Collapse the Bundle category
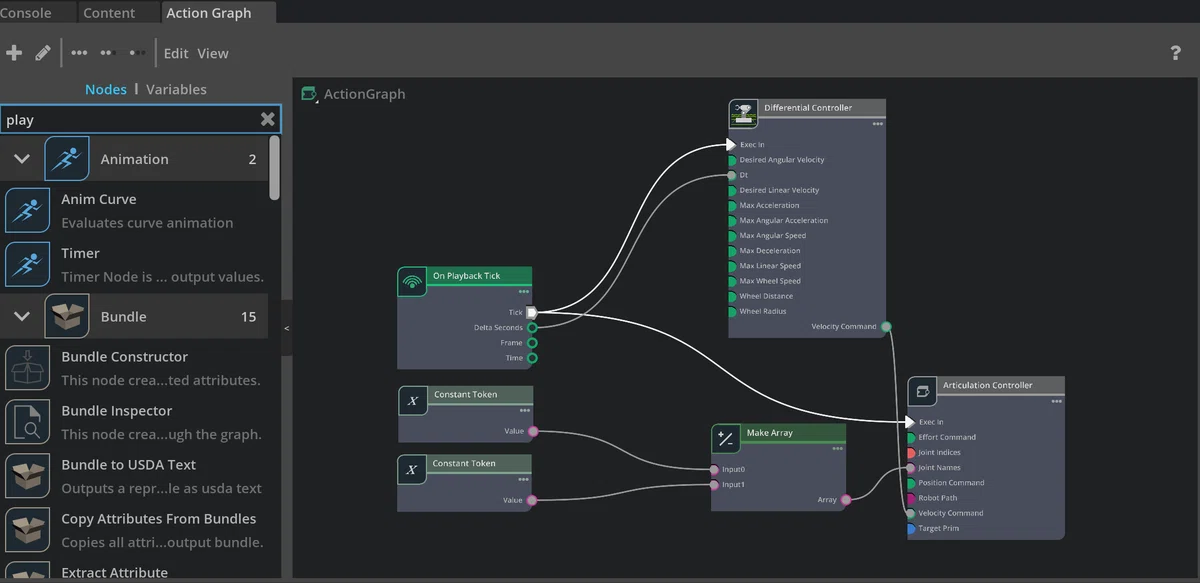1200x583 pixels. (21, 316)
